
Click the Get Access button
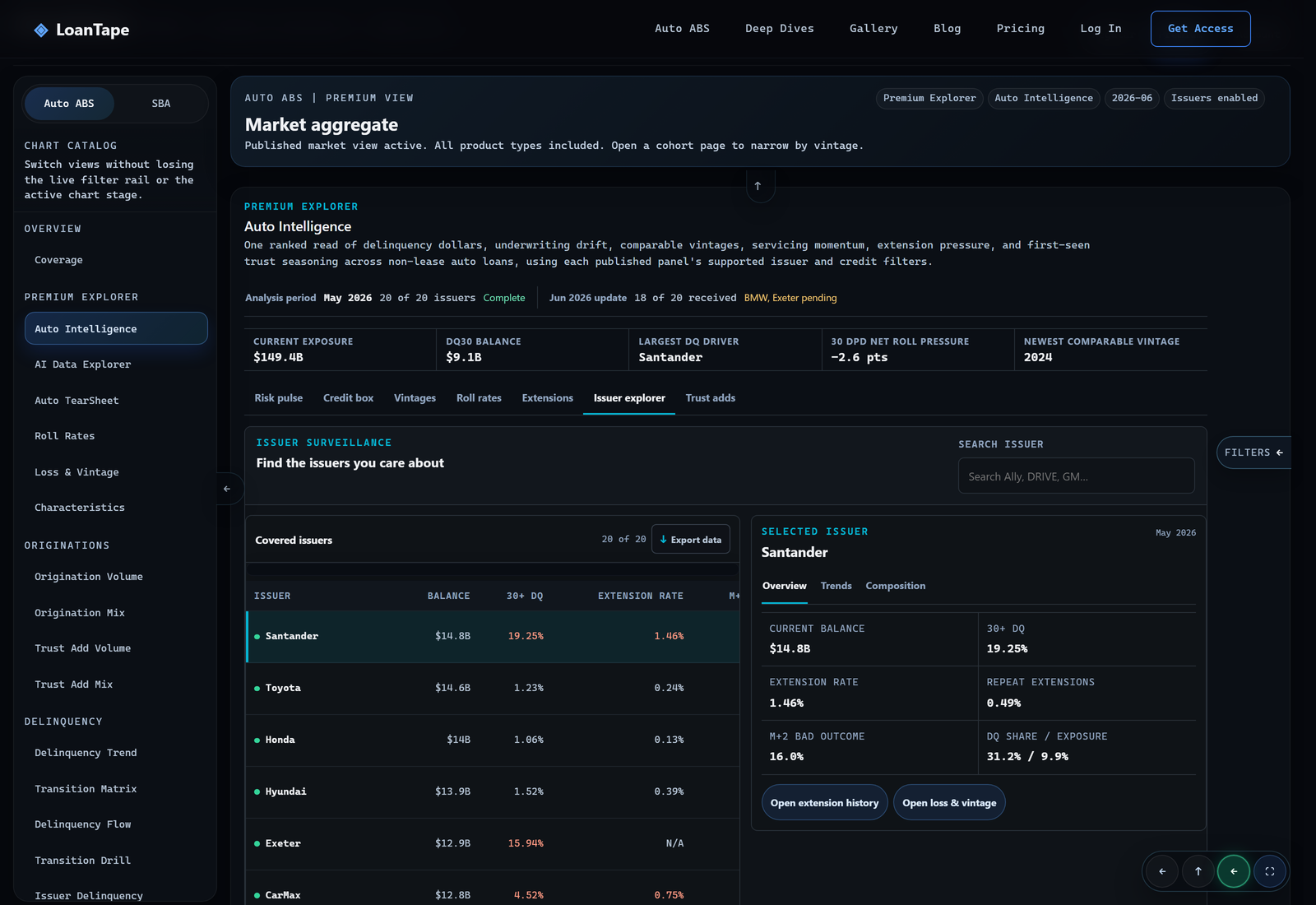[1200, 29]
